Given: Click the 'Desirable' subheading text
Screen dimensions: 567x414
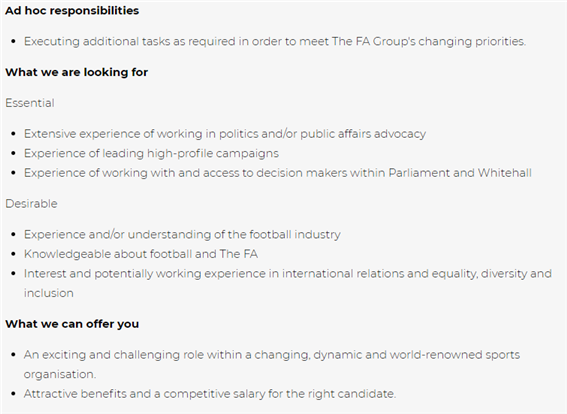Looking at the screenshot, I should click(x=31, y=204).
